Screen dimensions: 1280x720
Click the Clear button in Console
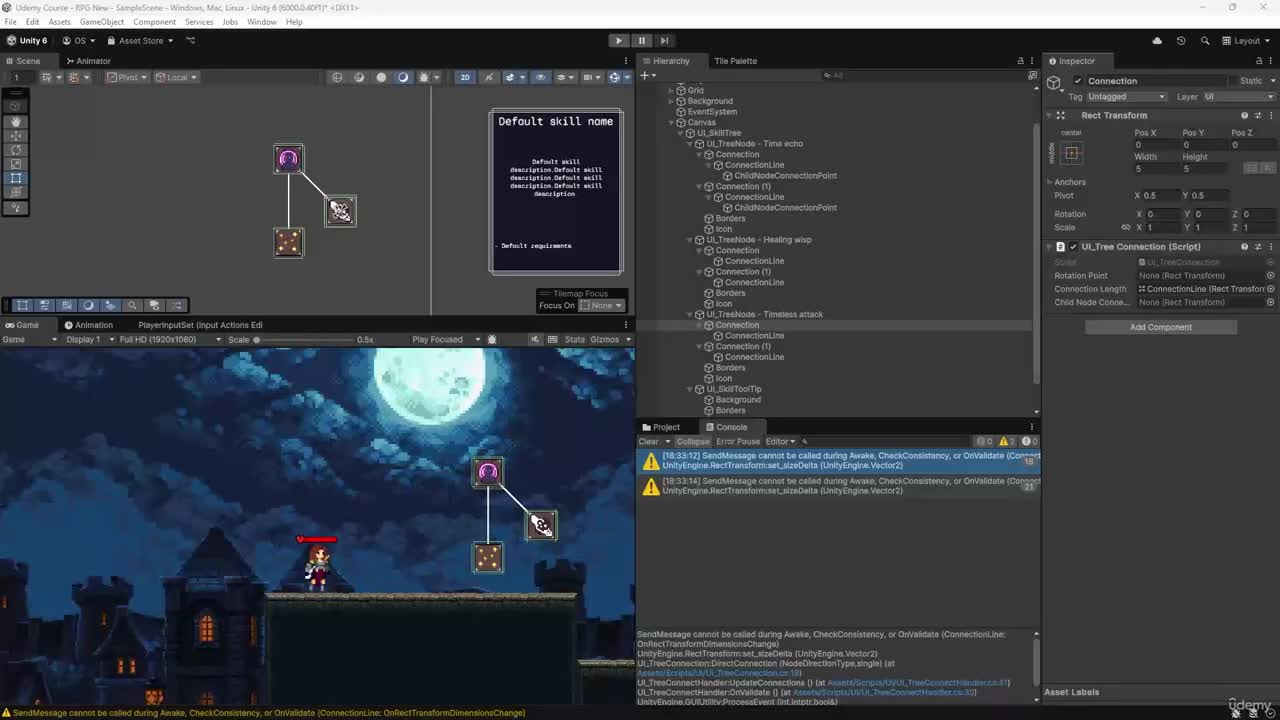point(648,441)
